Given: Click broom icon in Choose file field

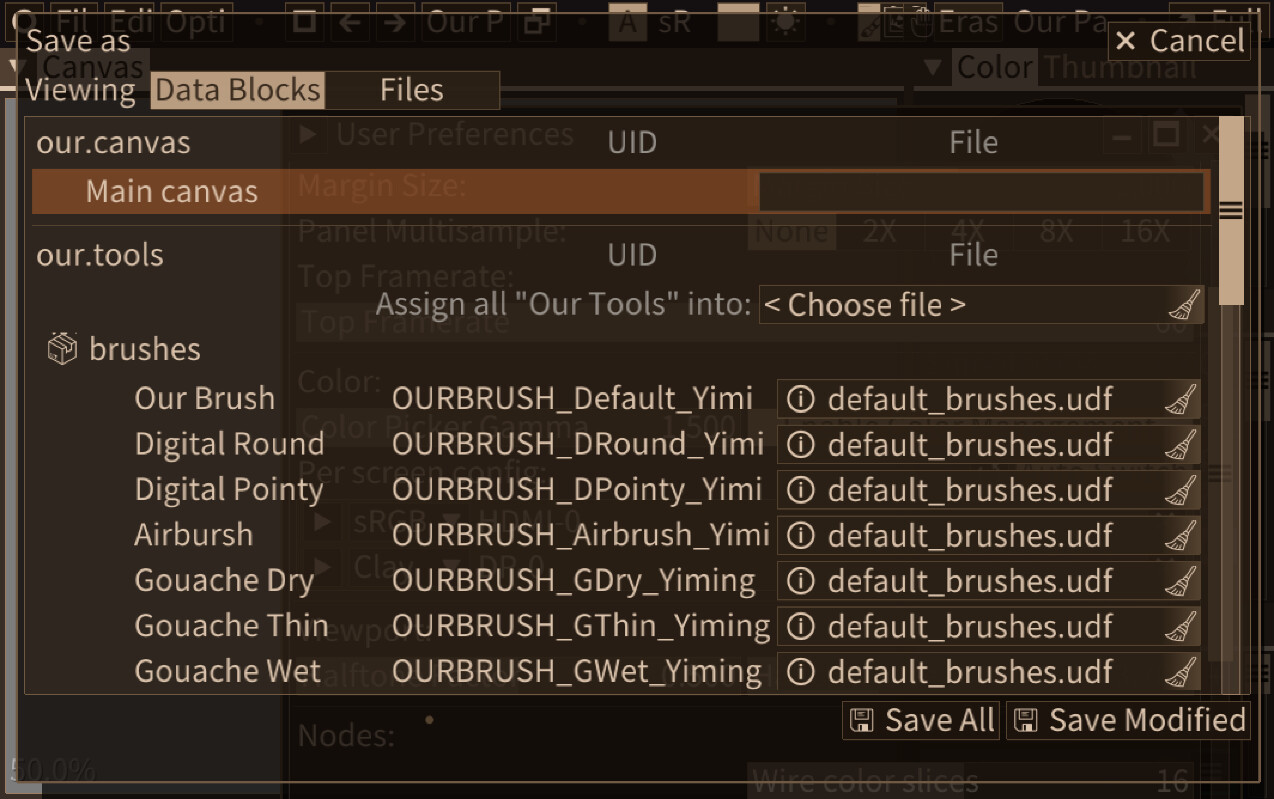Looking at the screenshot, I should tap(1184, 304).
